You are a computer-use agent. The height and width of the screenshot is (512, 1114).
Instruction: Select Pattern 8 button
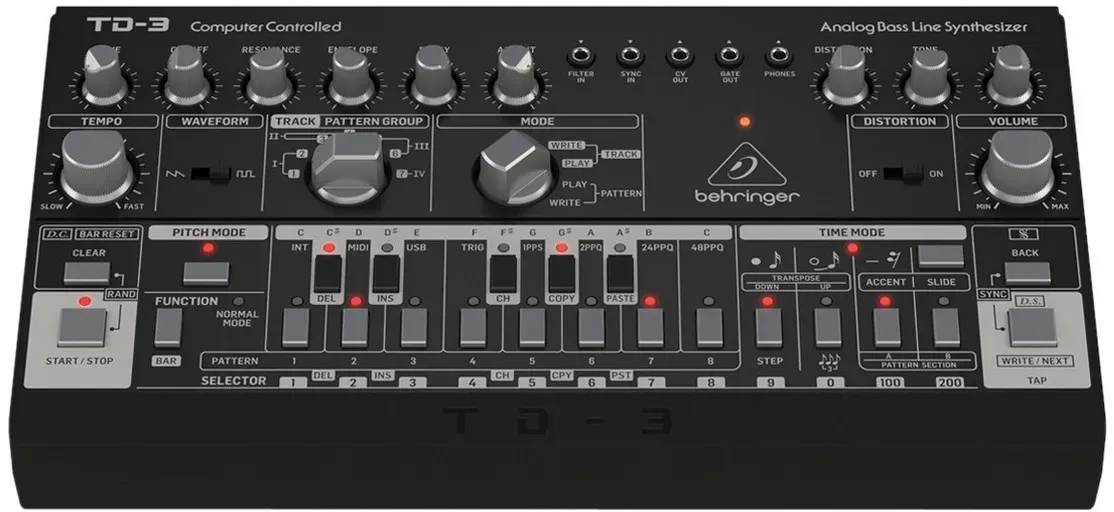(709, 328)
